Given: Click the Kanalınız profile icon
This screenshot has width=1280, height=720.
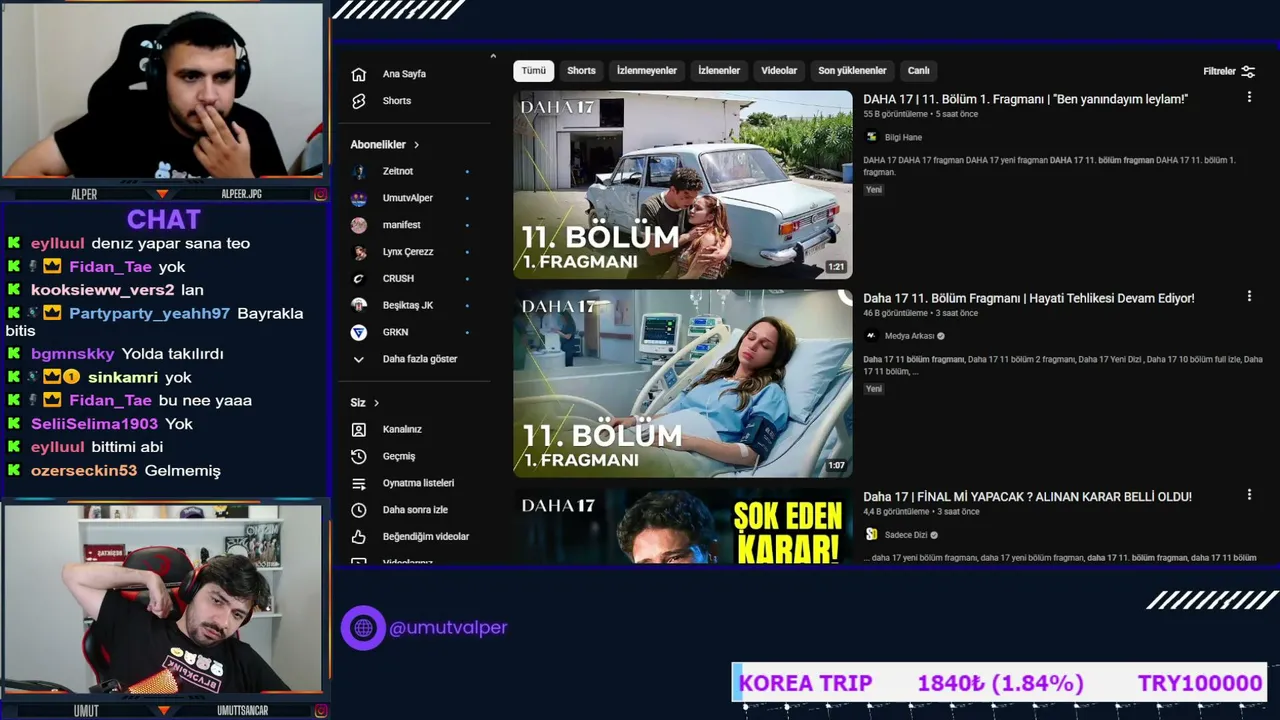Looking at the screenshot, I should [x=359, y=429].
